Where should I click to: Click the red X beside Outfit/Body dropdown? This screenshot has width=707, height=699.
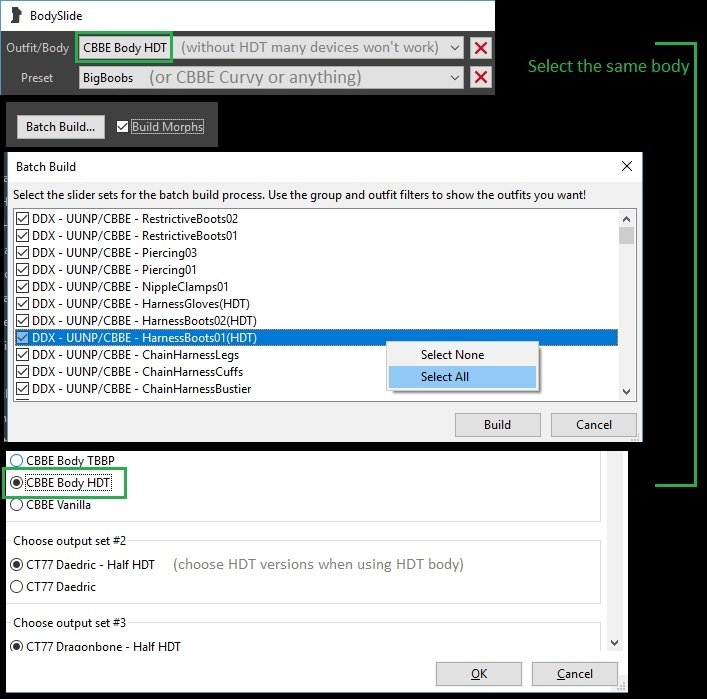(x=481, y=48)
